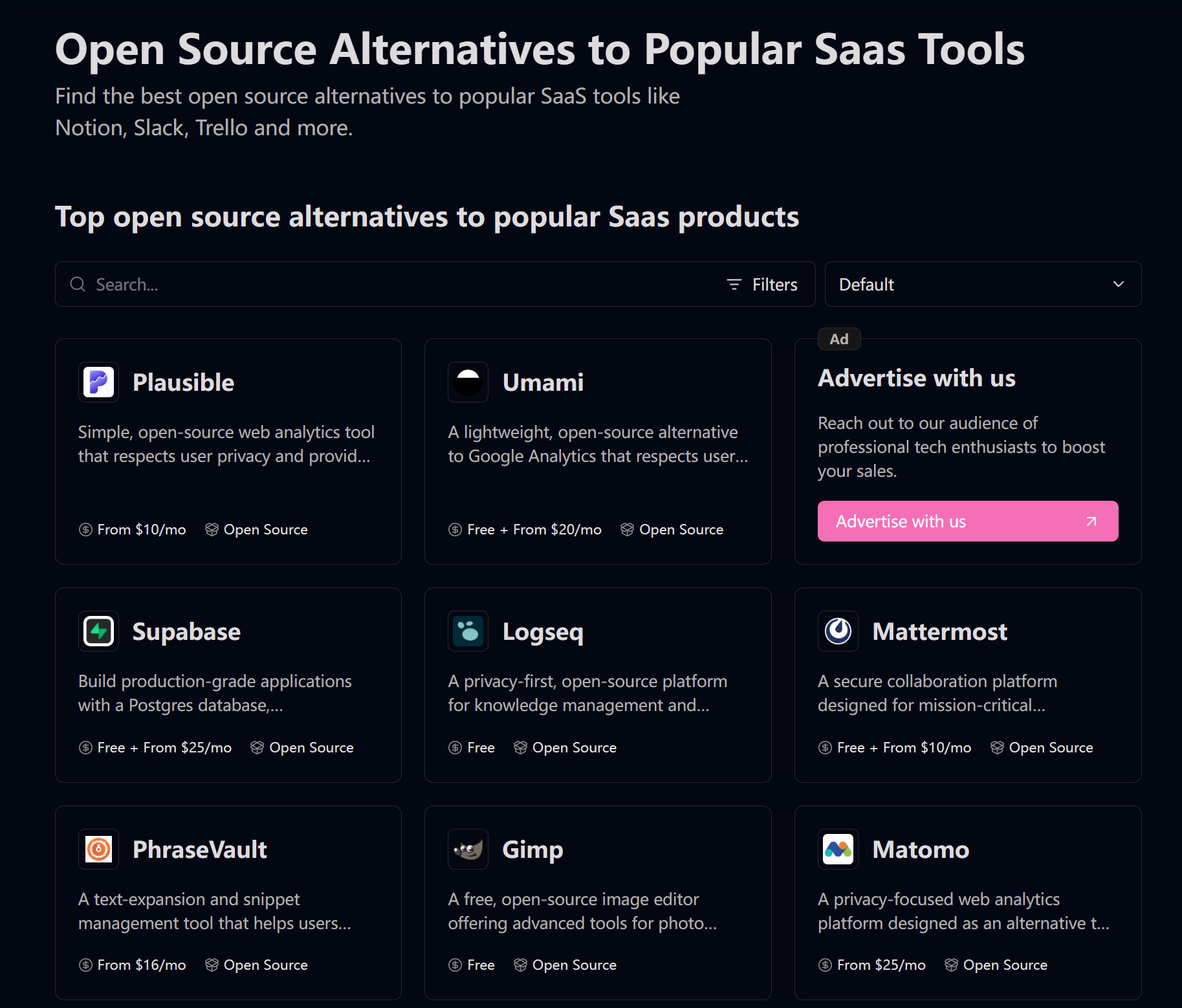Click the Advertise with us heading
The image size is (1182, 1008).
(x=917, y=378)
